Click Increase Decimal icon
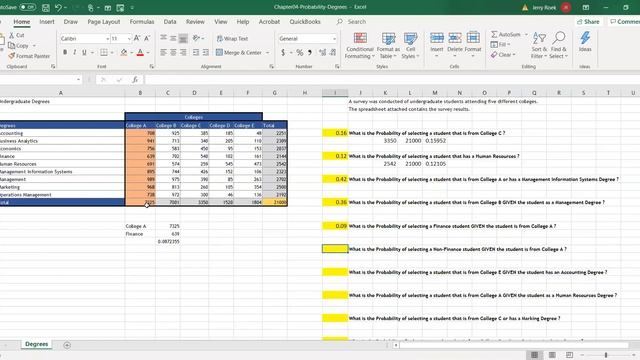Screen dimensions: 640x360 pyautogui.click(x=322, y=53)
